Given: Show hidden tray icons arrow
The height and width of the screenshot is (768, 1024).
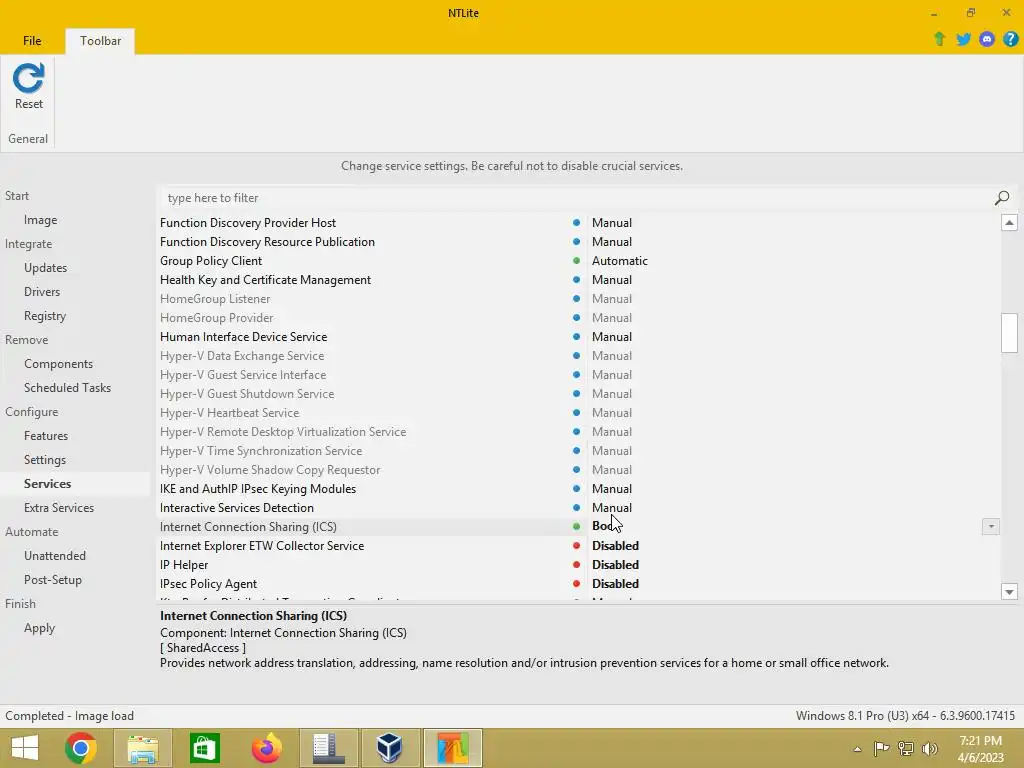Looking at the screenshot, I should click(x=857, y=749).
